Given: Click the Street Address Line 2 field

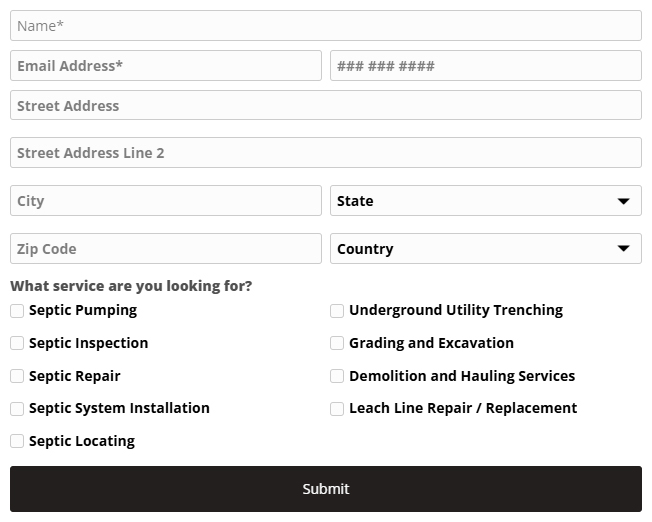Looking at the screenshot, I should [x=325, y=153].
